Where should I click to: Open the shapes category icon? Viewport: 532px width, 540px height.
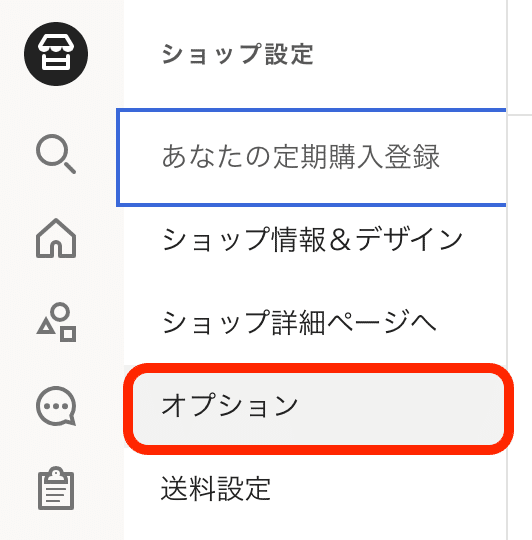[x=56, y=322]
